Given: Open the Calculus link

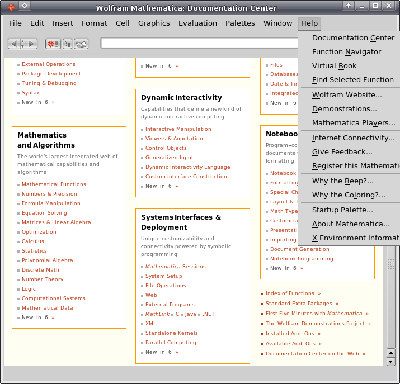Looking at the screenshot, I should coord(33,241).
